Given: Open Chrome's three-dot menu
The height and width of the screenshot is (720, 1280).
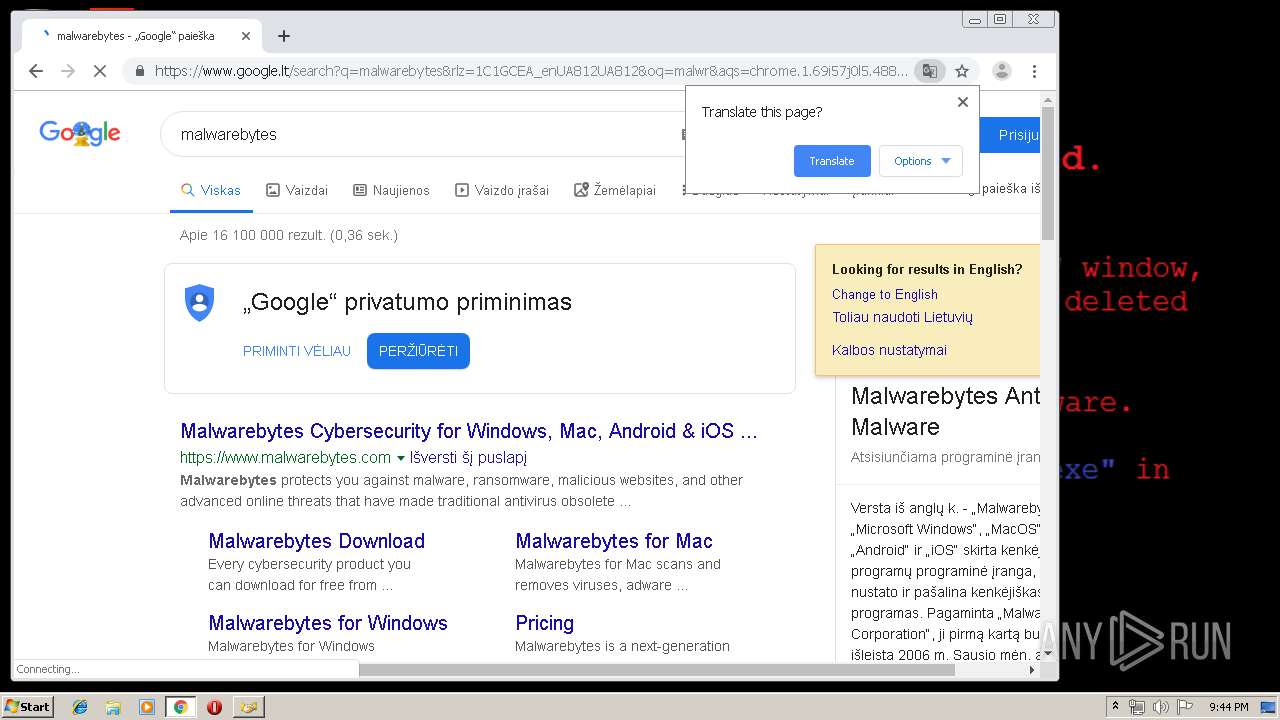Looking at the screenshot, I should click(x=1034, y=71).
